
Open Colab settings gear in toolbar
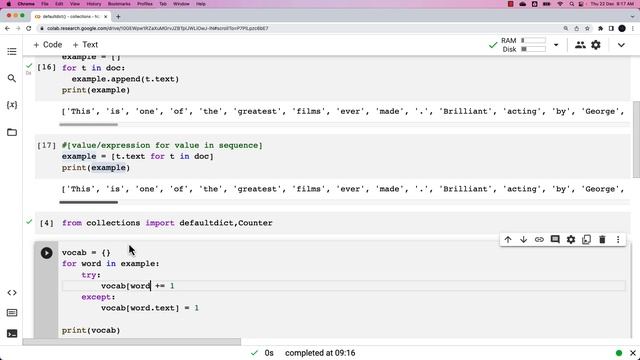click(596, 45)
